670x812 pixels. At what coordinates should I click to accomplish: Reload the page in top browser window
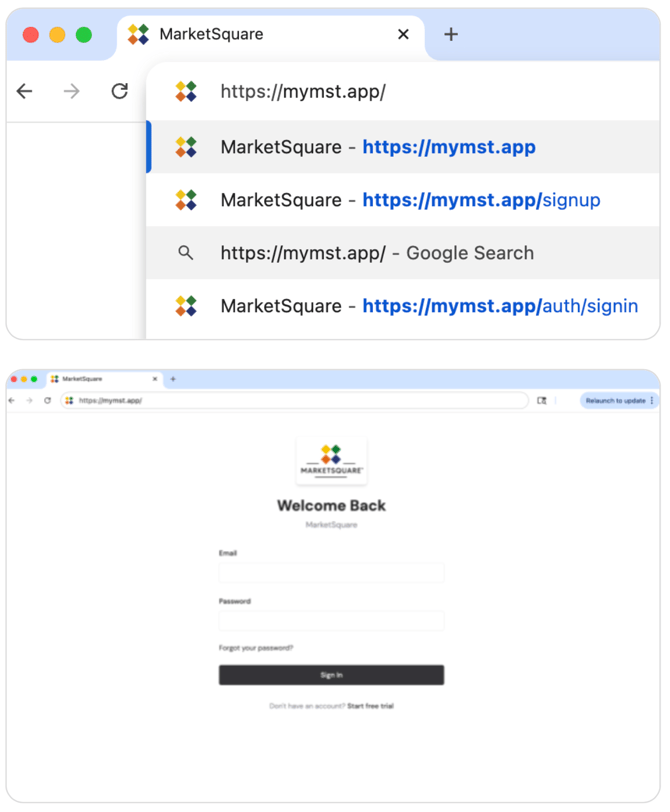tap(120, 91)
